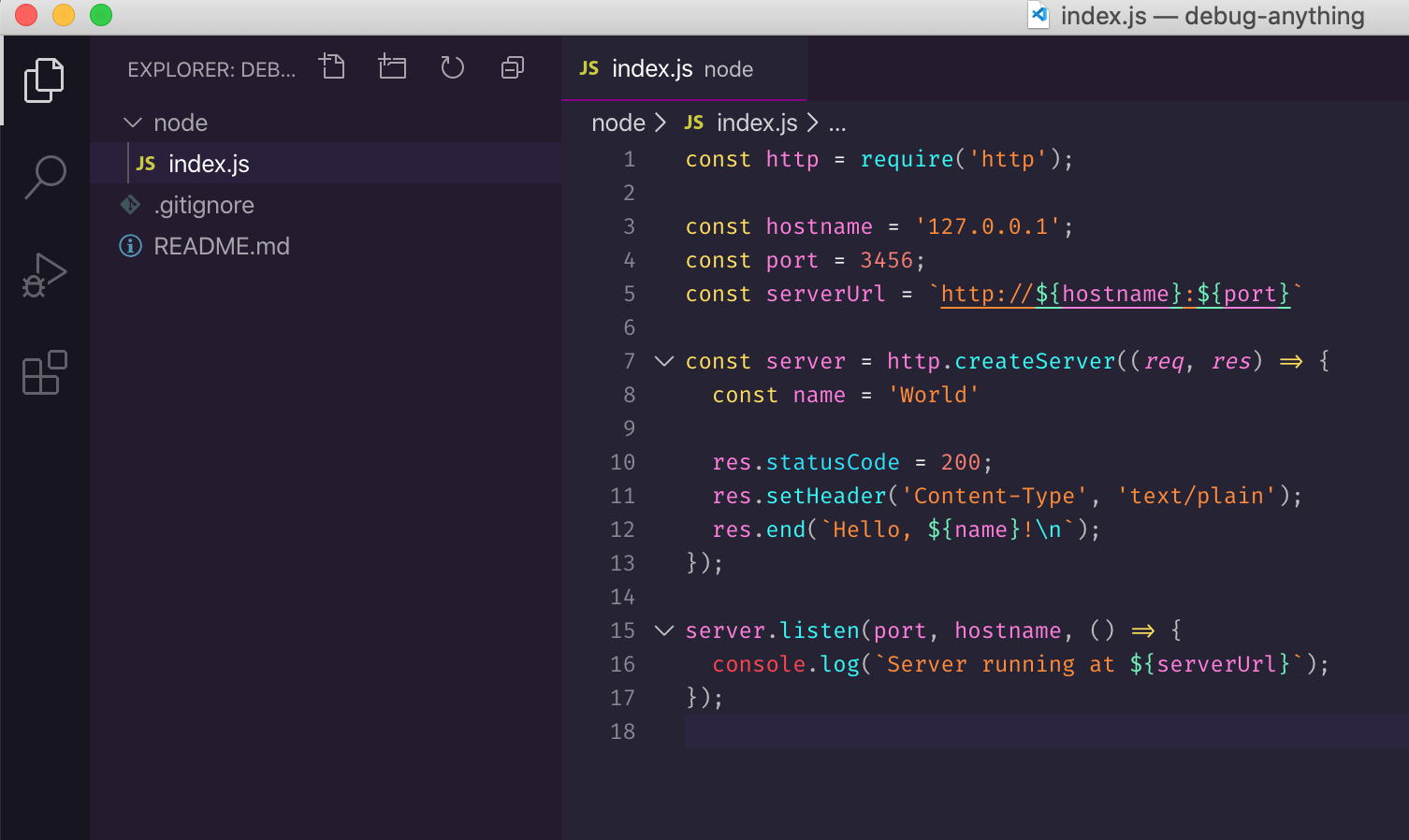Click line number 10 in the gutter

point(621,461)
